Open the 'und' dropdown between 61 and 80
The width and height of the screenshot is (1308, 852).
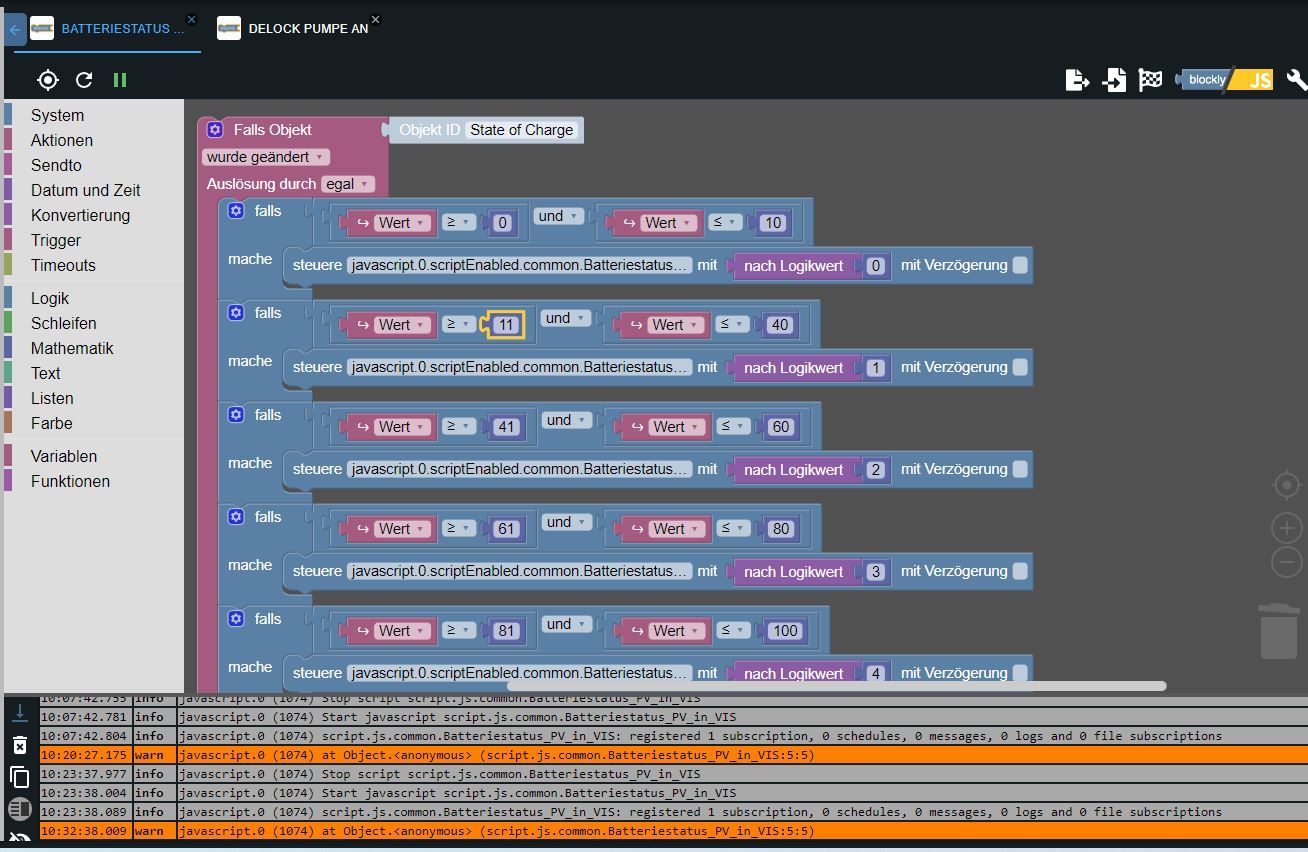[567, 522]
